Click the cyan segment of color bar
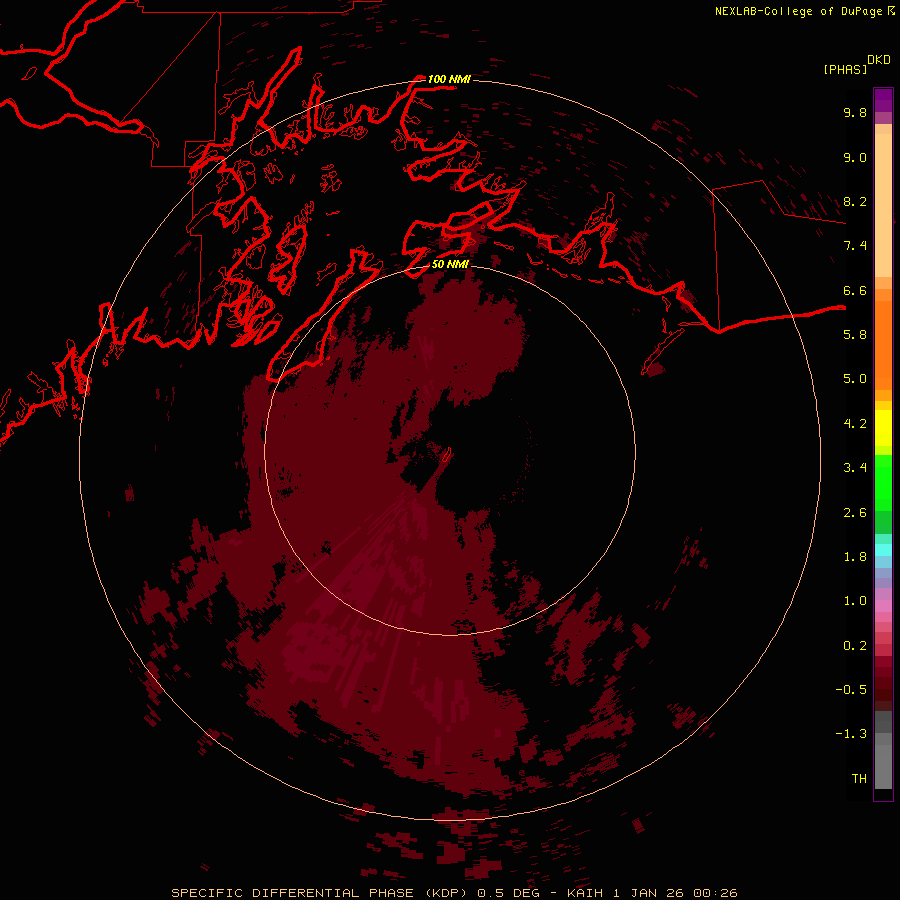Screen dimensions: 900x900 click(x=883, y=550)
